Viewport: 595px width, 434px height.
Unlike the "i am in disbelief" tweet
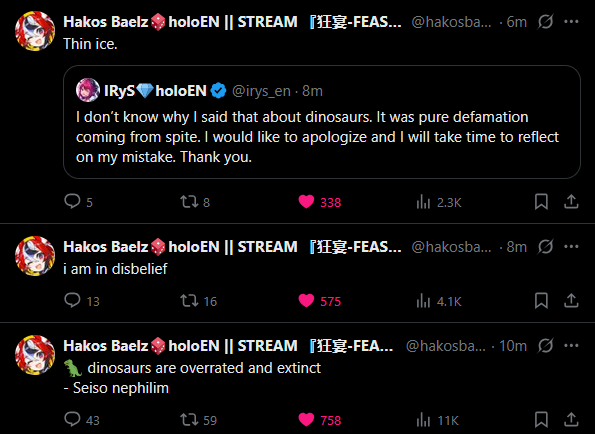click(x=320, y=301)
